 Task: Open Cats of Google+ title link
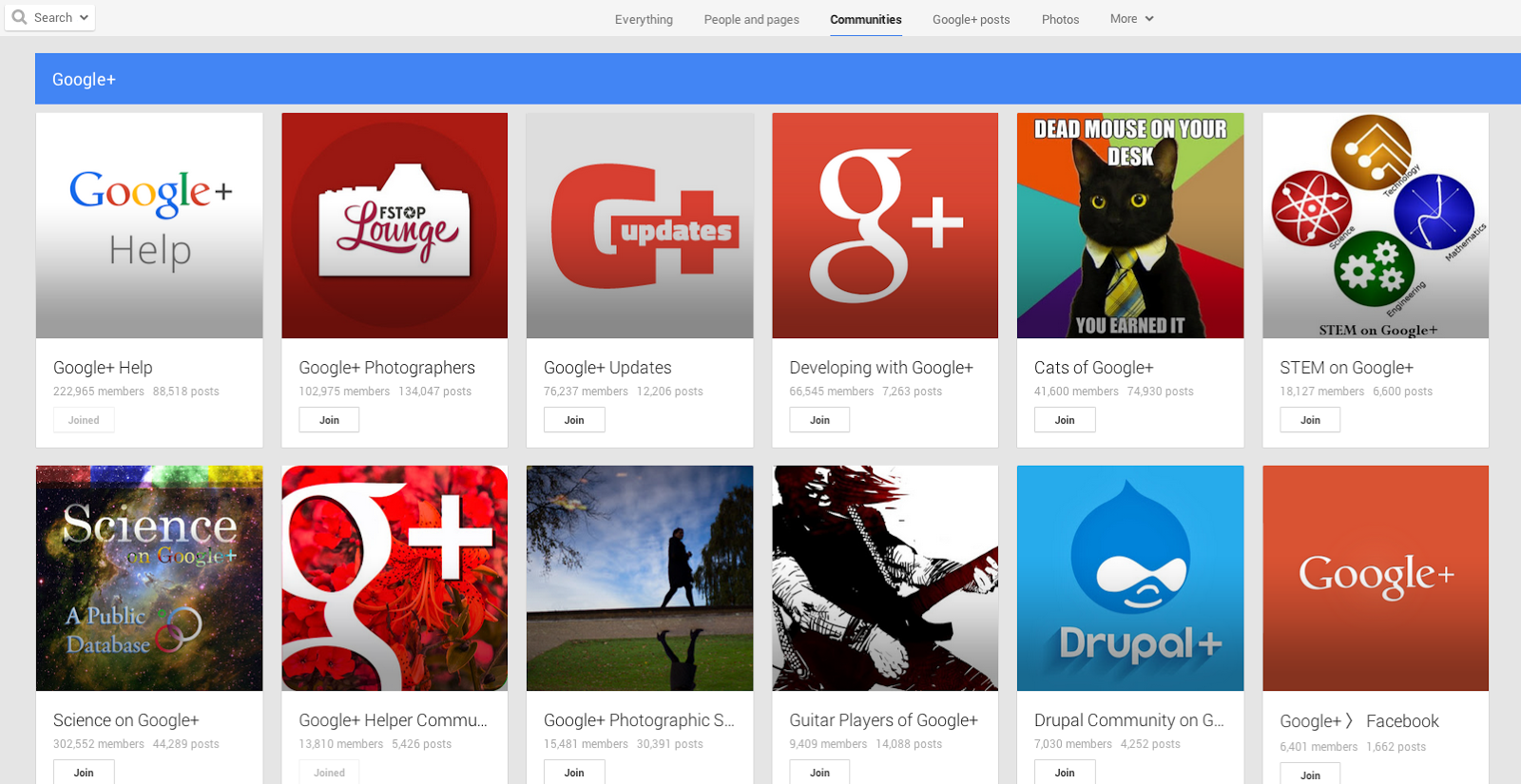point(1093,368)
